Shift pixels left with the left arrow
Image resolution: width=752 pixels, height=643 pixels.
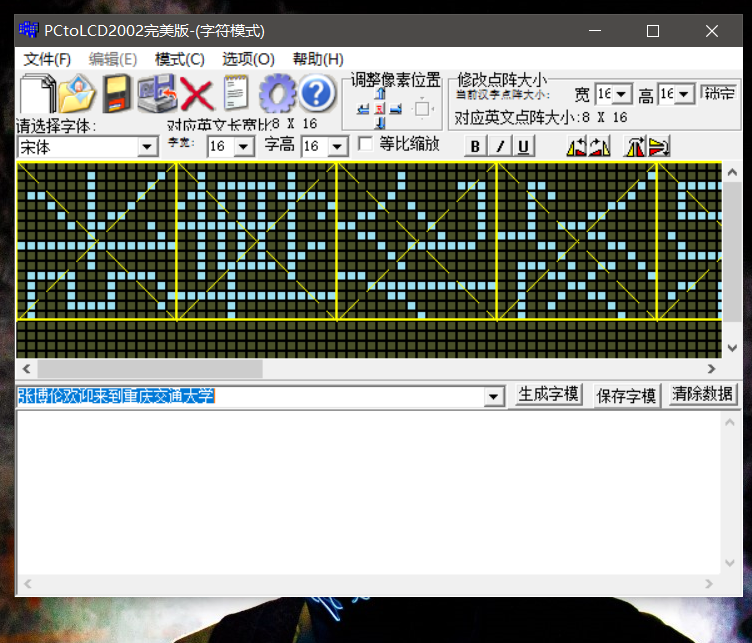click(363, 109)
